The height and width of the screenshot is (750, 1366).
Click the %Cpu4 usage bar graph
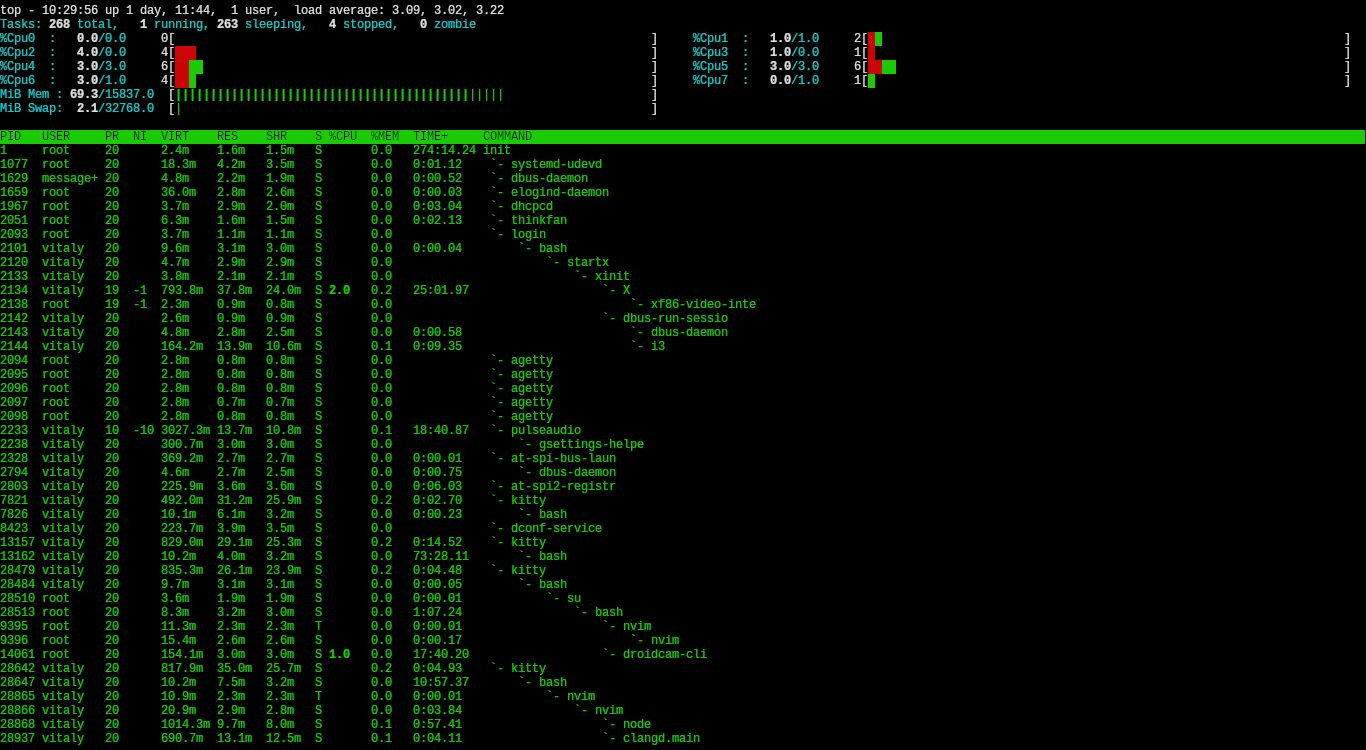click(189, 67)
